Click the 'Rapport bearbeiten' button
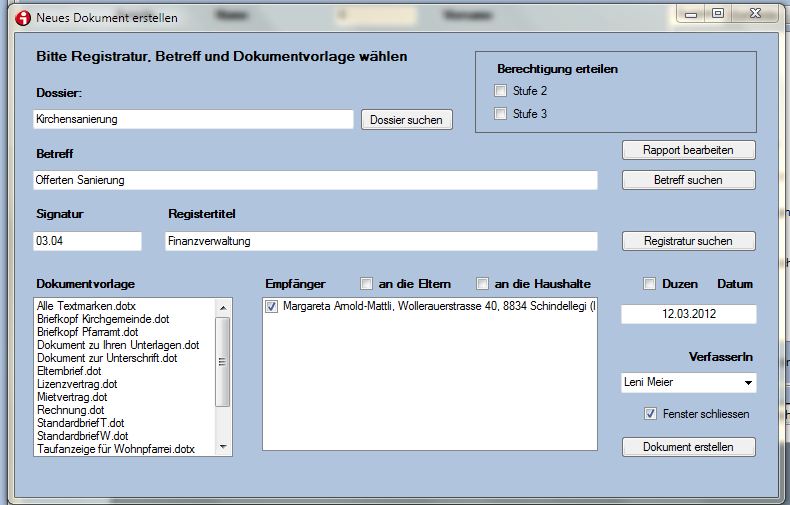The width and height of the screenshot is (790, 505). pyautogui.click(x=688, y=150)
